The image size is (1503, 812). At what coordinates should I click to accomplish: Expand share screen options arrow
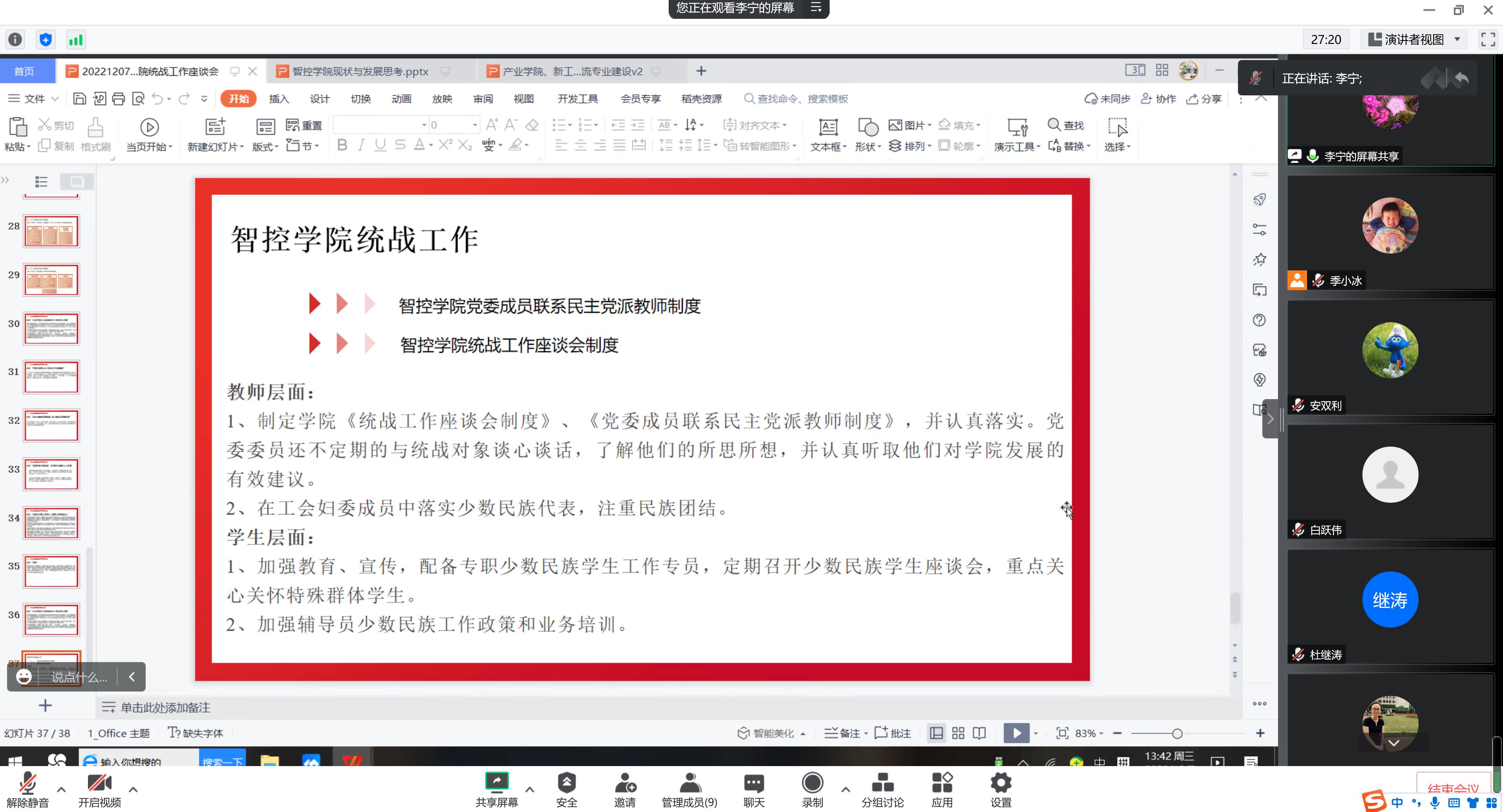click(530, 790)
